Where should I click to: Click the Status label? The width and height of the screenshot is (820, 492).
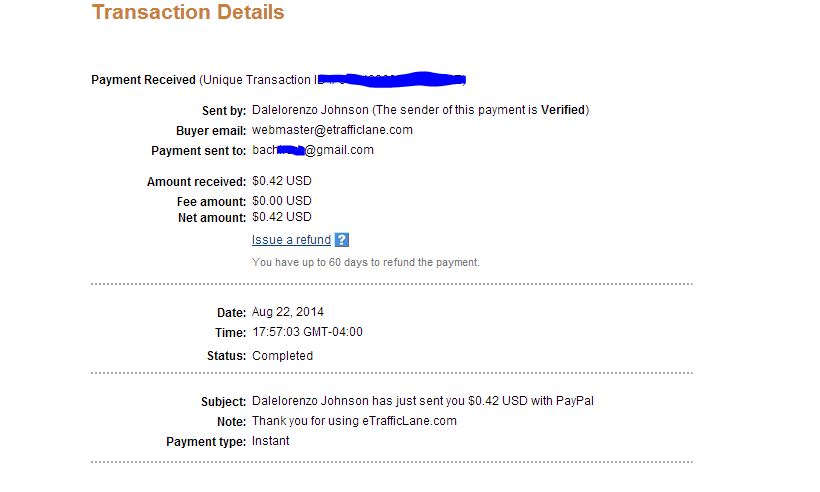pos(226,356)
